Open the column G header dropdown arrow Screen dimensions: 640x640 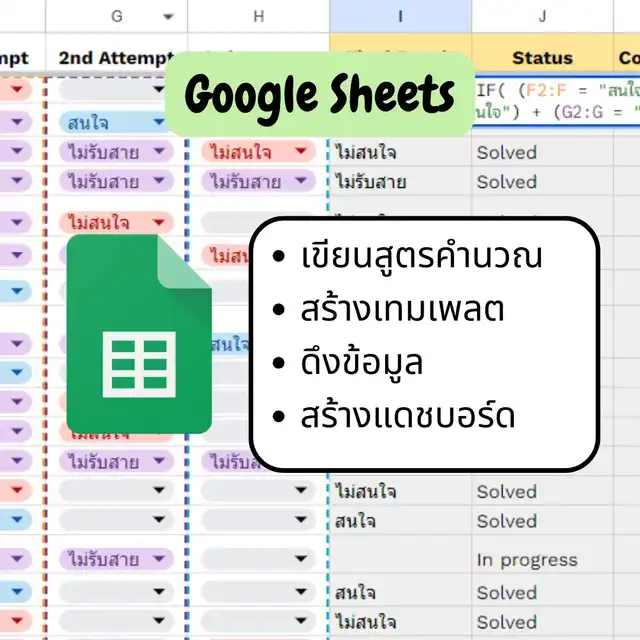pyautogui.click(x=168, y=16)
